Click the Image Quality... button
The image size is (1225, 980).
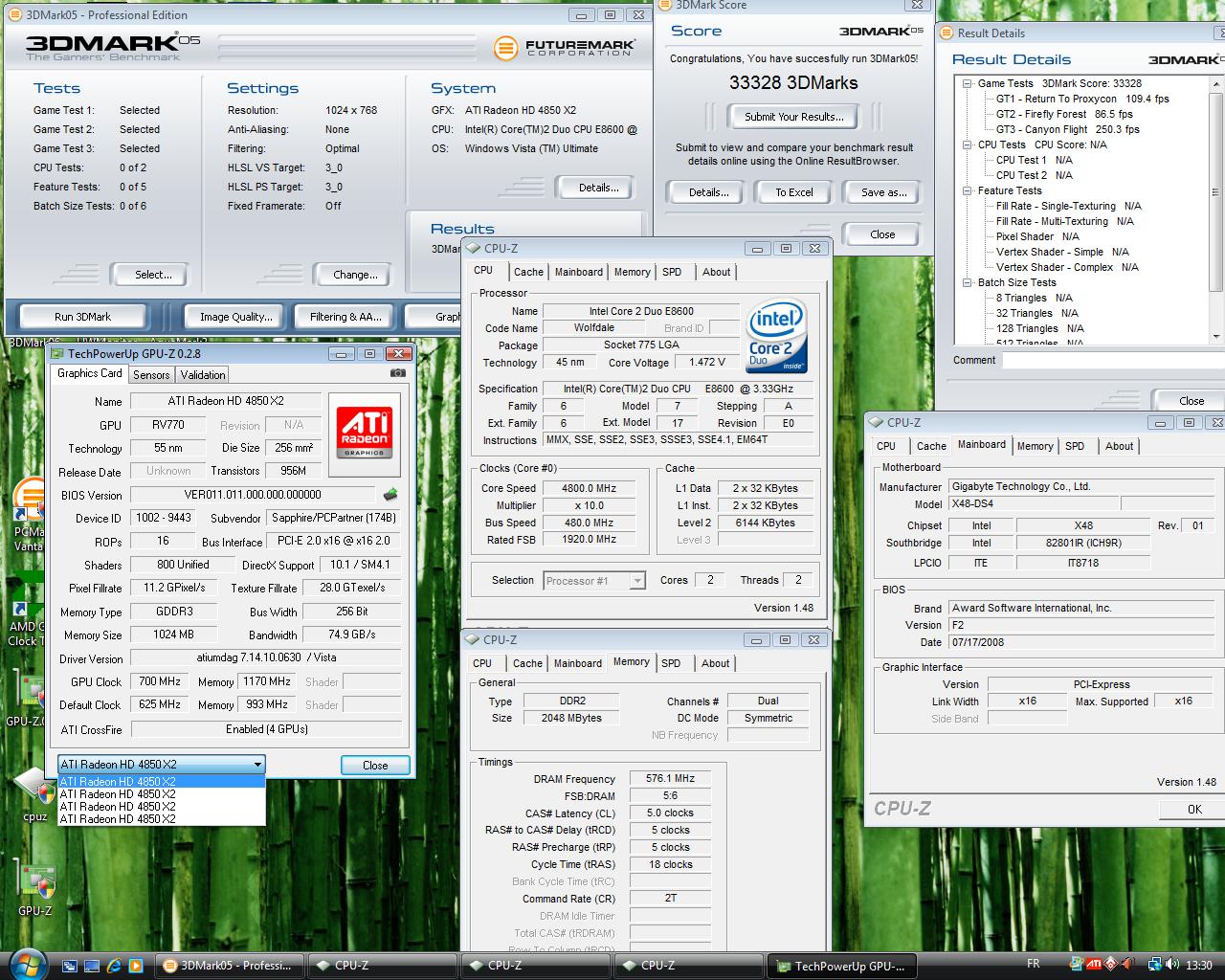235,317
